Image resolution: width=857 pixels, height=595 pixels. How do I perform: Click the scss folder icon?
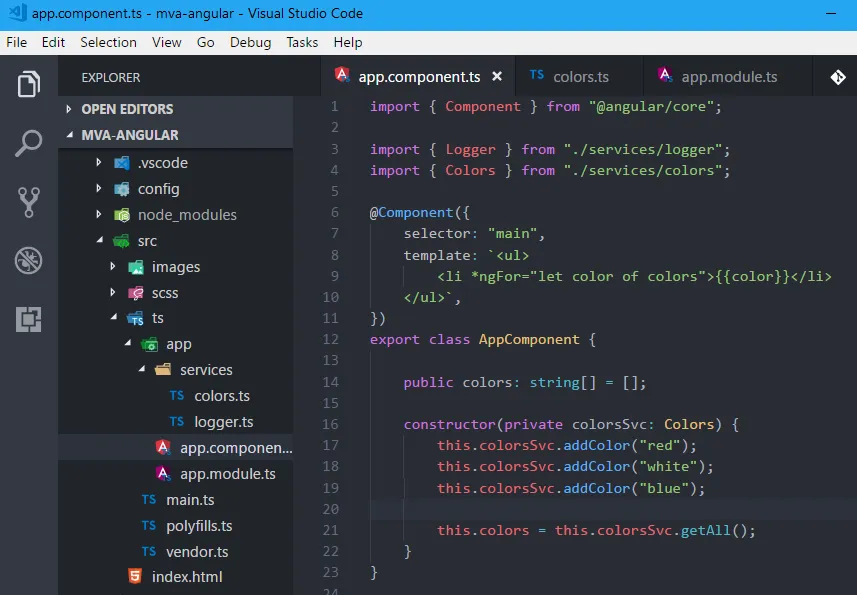[136, 293]
